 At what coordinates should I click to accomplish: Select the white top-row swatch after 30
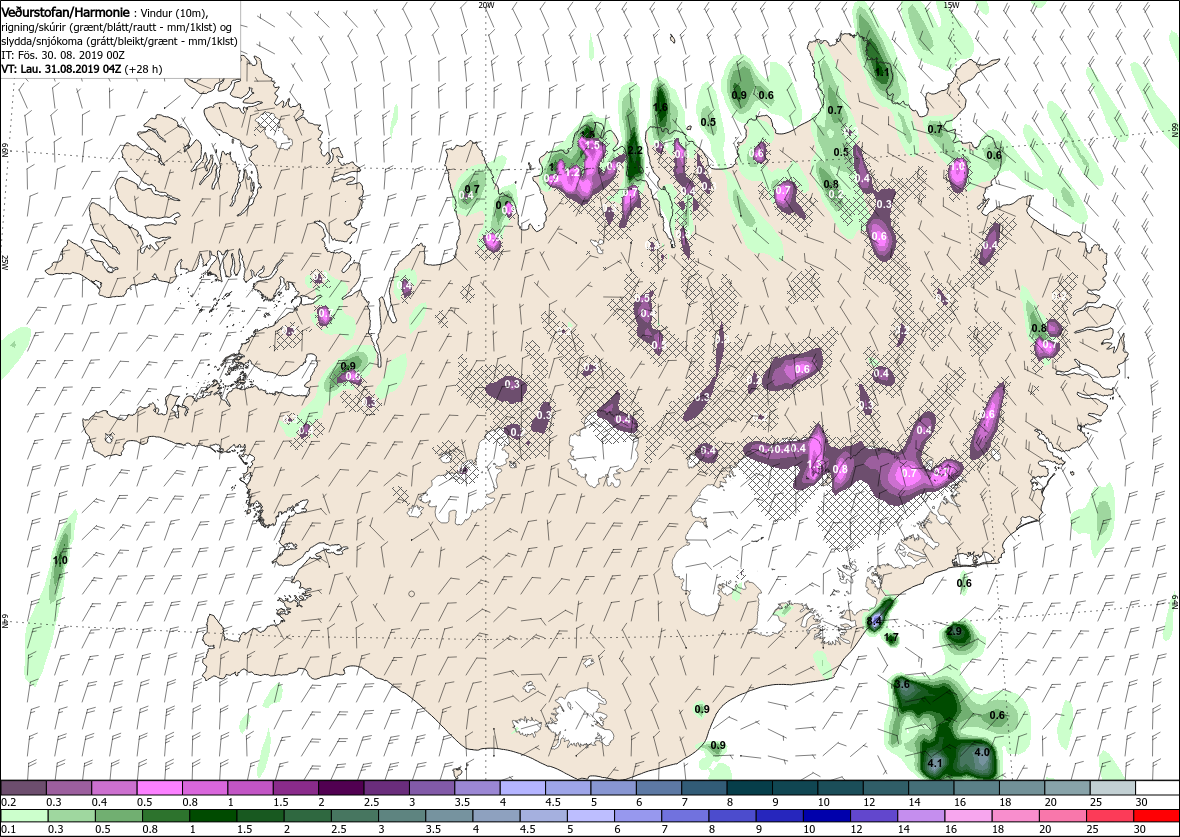pos(1157,787)
